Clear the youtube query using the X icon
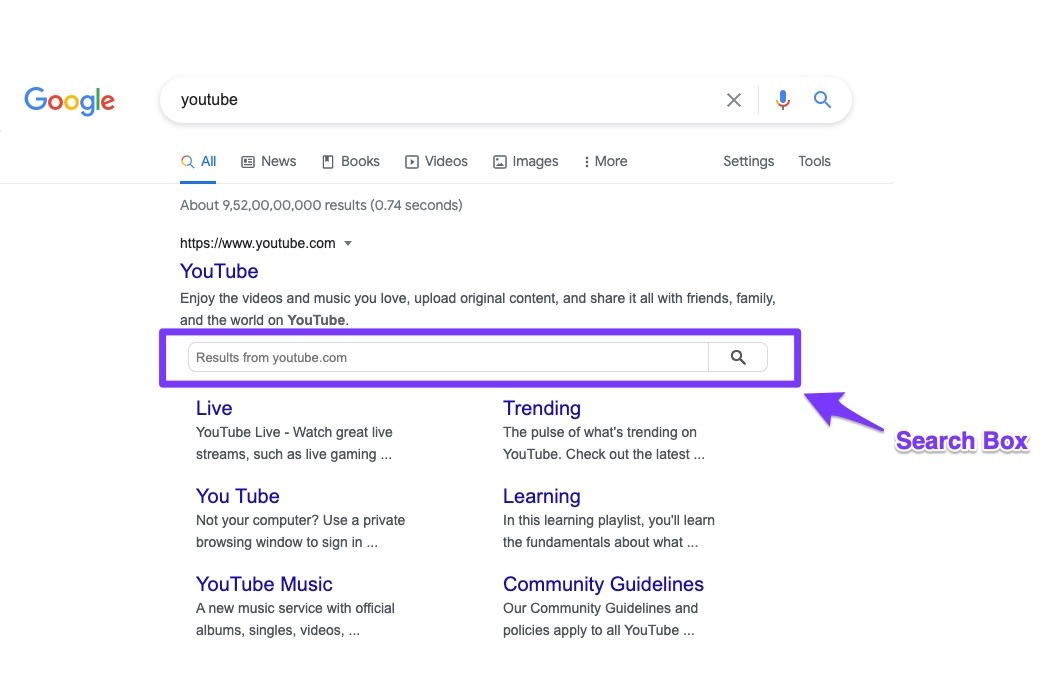Image resolution: width=1057 pixels, height=686 pixels. click(733, 99)
